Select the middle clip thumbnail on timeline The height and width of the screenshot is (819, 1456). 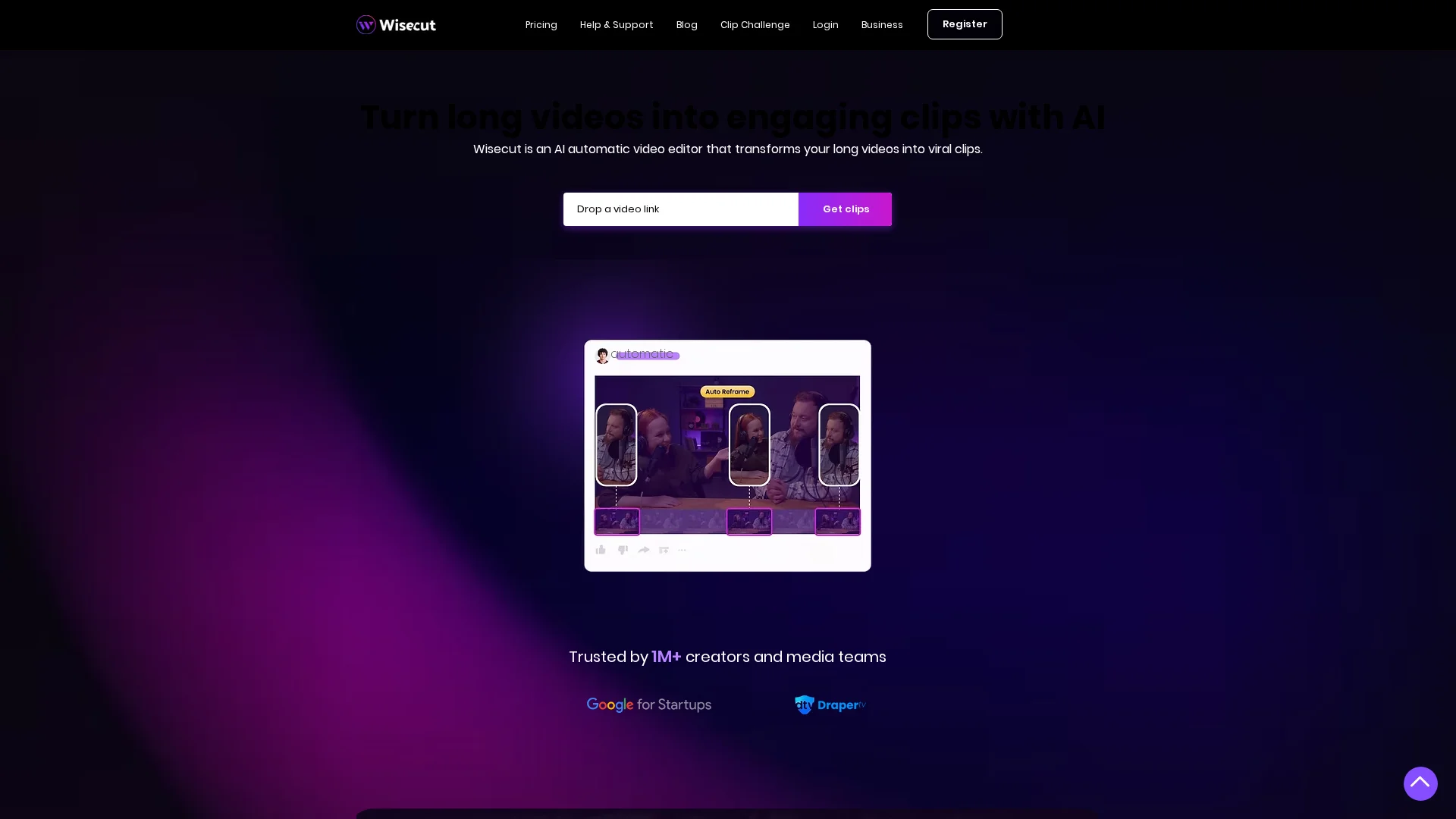pos(749,522)
